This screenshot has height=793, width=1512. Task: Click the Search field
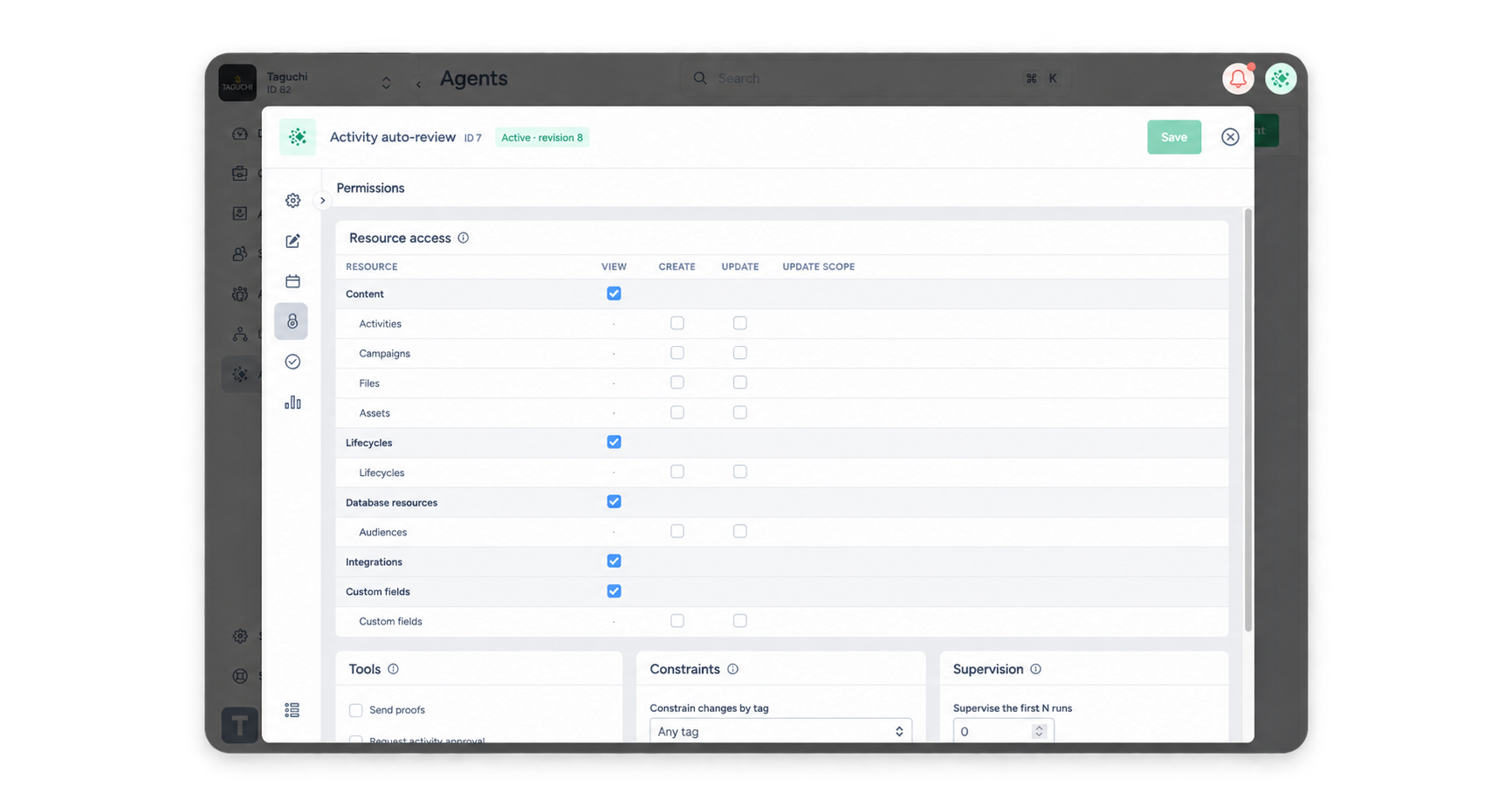point(876,79)
